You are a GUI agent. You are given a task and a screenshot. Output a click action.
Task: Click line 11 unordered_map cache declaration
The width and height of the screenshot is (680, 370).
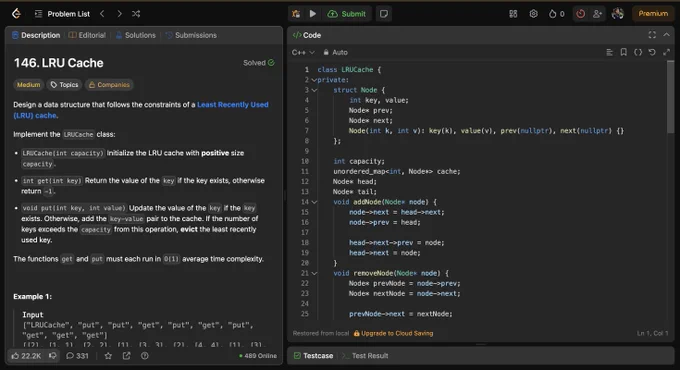396,172
